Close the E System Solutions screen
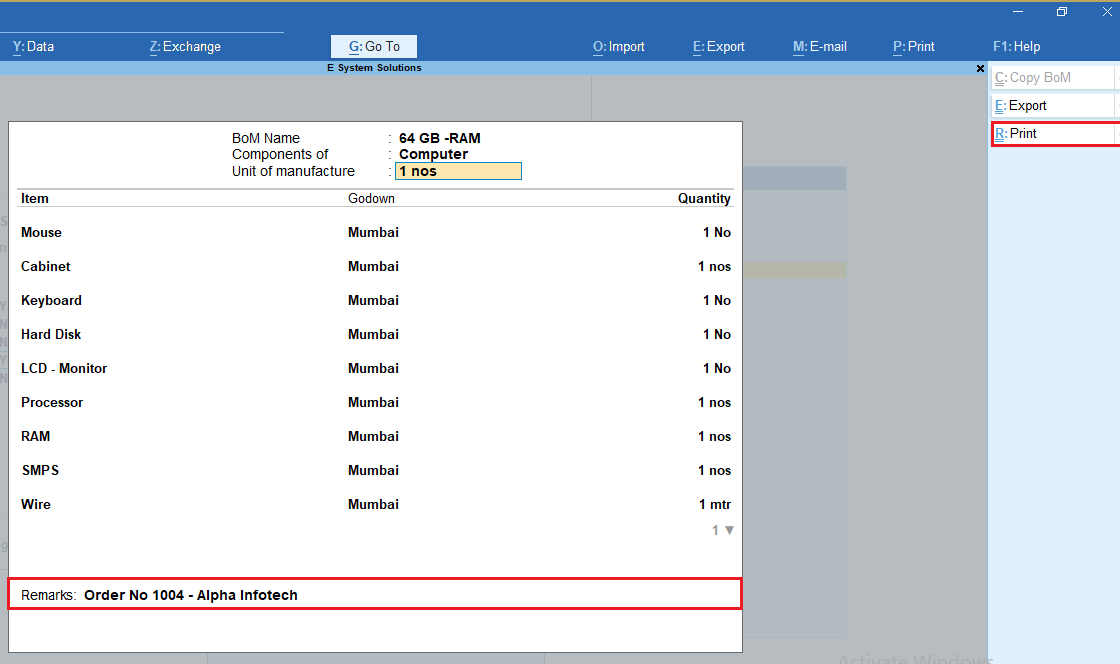Viewport: 1120px width, 664px height. (979, 68)
